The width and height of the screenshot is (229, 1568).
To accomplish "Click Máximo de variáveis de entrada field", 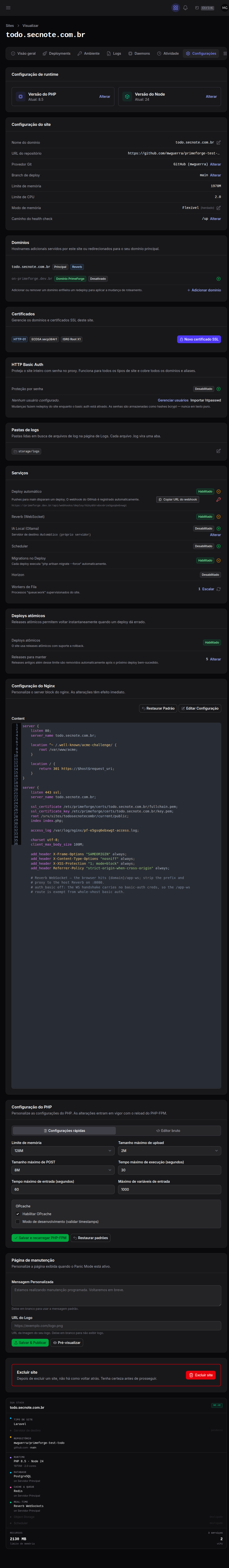I will [x=169, y=1189].
